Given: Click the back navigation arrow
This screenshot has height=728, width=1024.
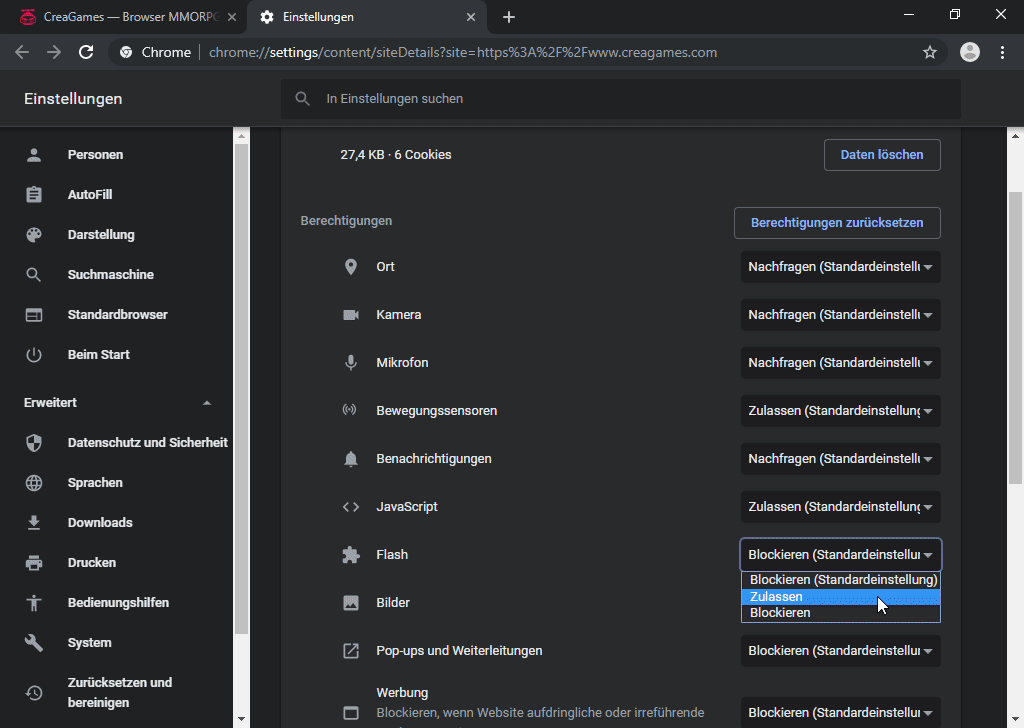Looking at the screenshot, I should tap(22, 52).
